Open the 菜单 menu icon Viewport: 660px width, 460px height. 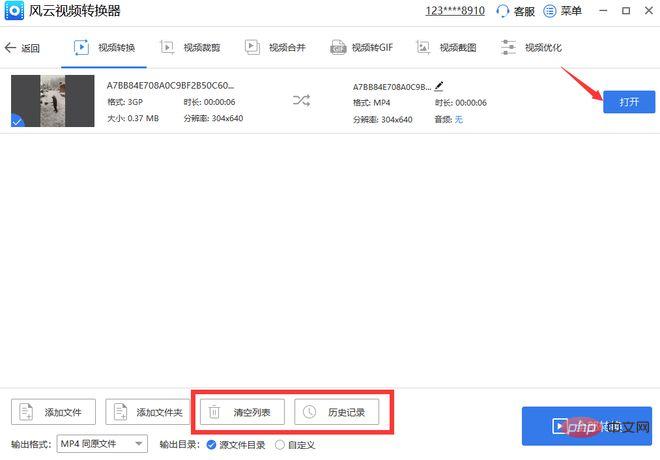[549, 11]
